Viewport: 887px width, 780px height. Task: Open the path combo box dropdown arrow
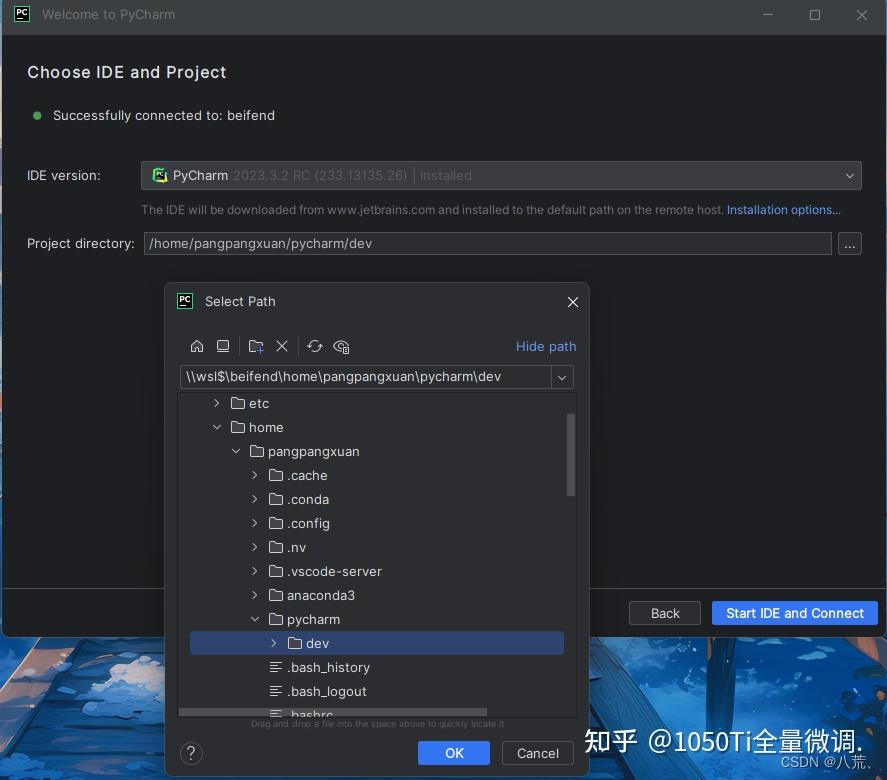pos(562,377)
